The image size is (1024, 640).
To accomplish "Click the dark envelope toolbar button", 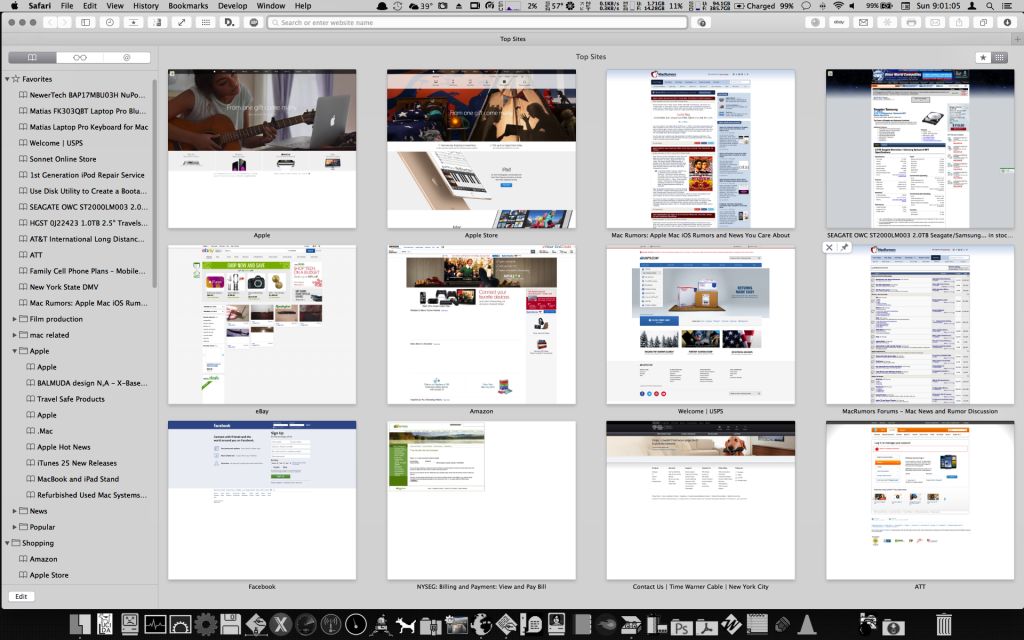I will (863, 22).
